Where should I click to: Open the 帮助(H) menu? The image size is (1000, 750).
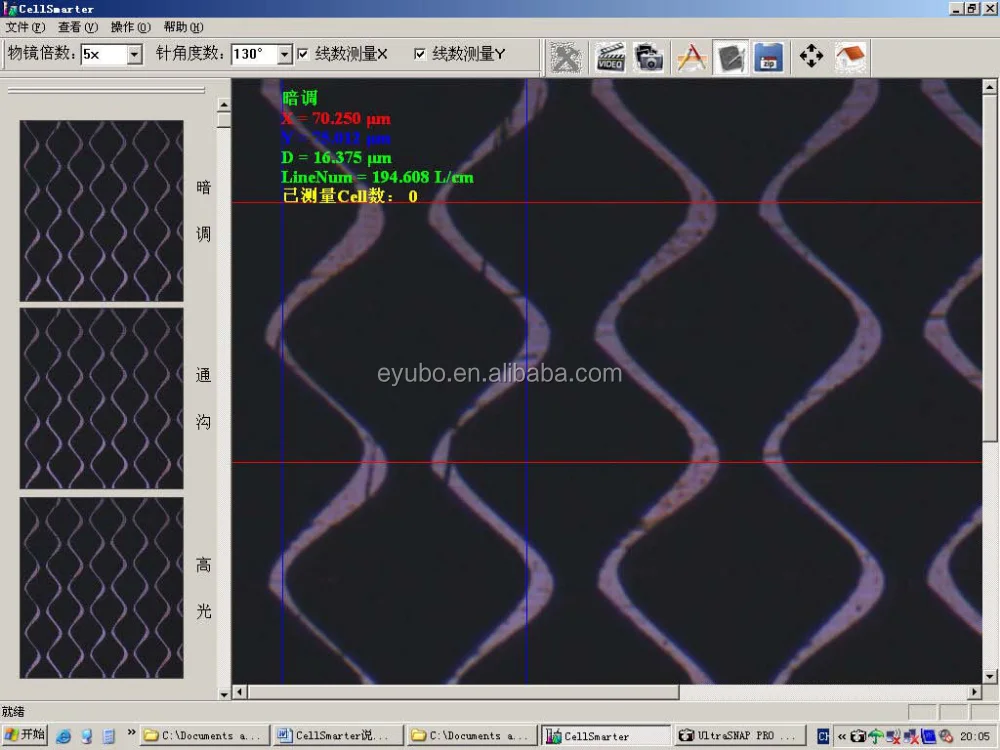coord(183,27)
